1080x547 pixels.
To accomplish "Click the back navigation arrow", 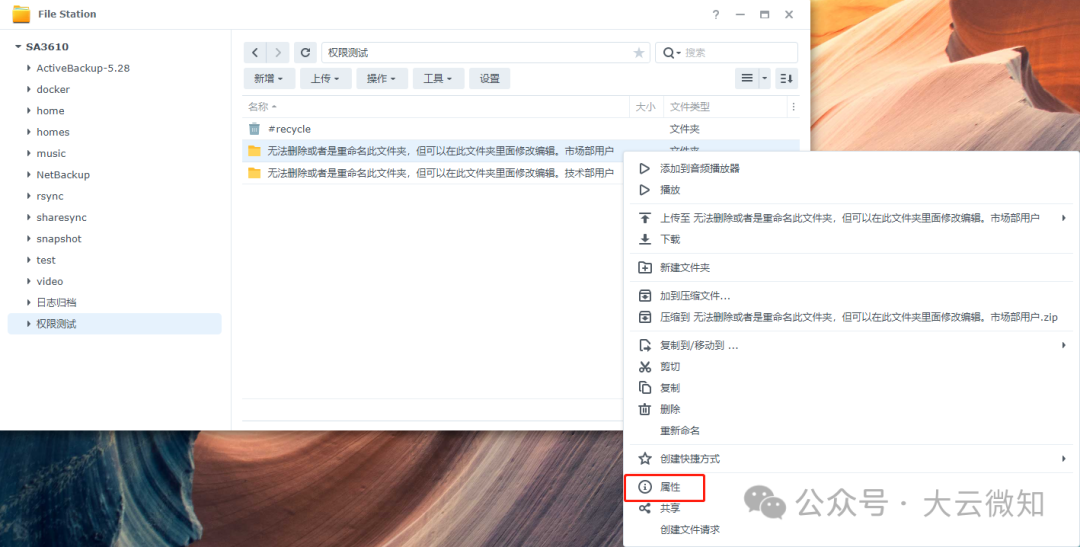I will [255, 52].
